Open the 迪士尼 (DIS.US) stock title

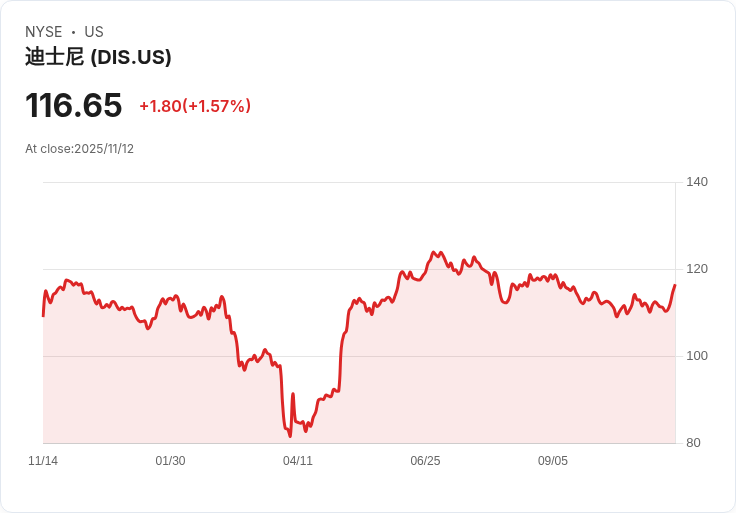coord(98,57)
